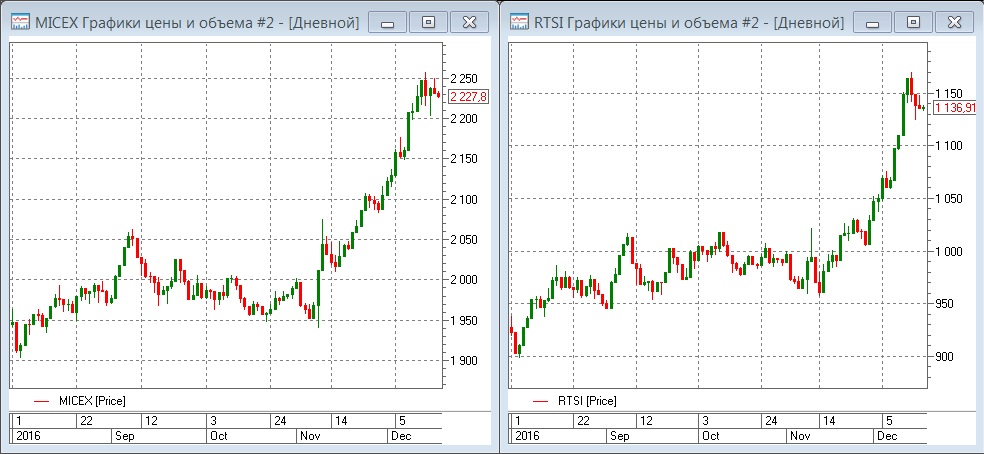
Task: Click the RTSI current price label 1 136,91
Action: (x=956, y=107)
